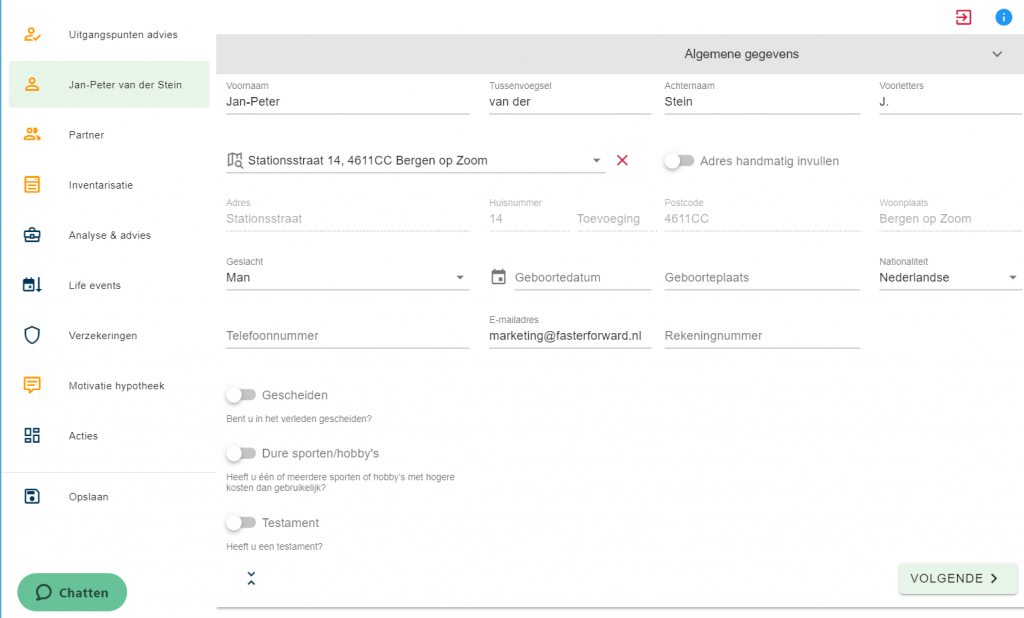Open Motivatie hypotheek in sidebar
This screenshot has width=1024, height=618.
click(x=109, y=385)
